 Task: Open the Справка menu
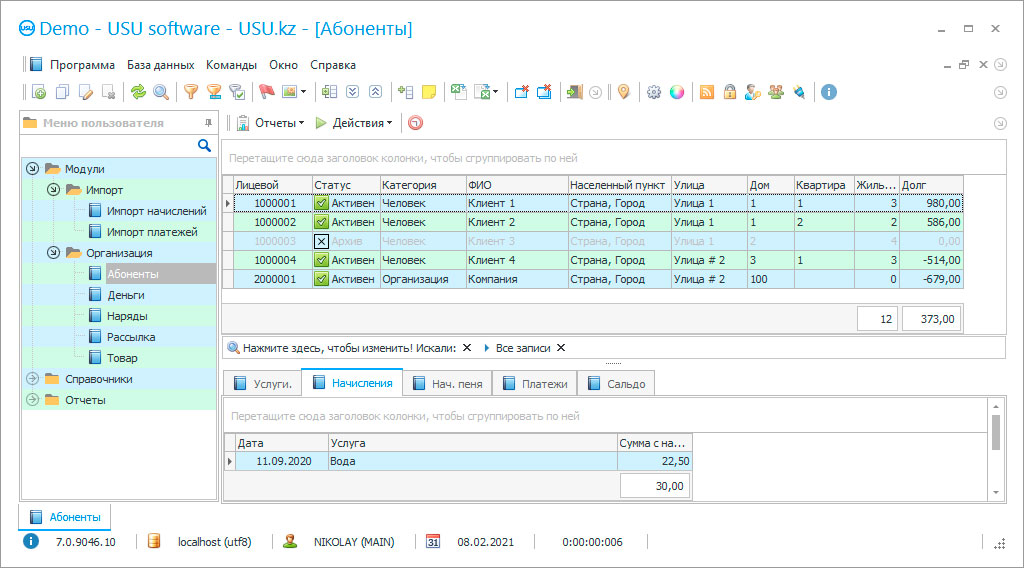click(333, 65)
